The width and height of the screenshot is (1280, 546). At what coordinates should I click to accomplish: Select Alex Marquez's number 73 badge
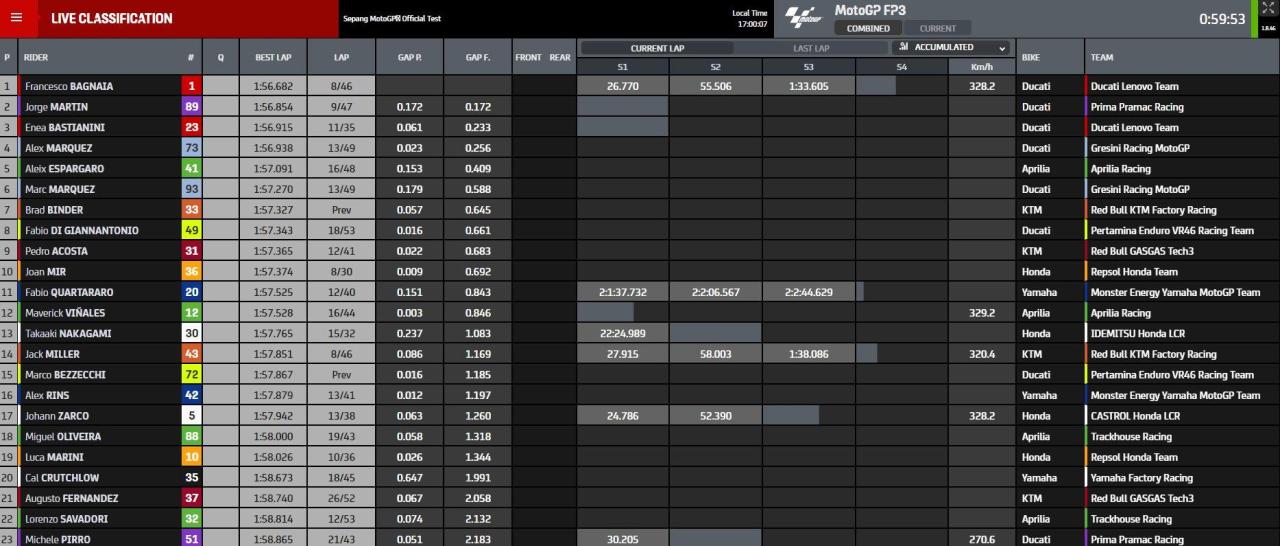pos(191,148)
